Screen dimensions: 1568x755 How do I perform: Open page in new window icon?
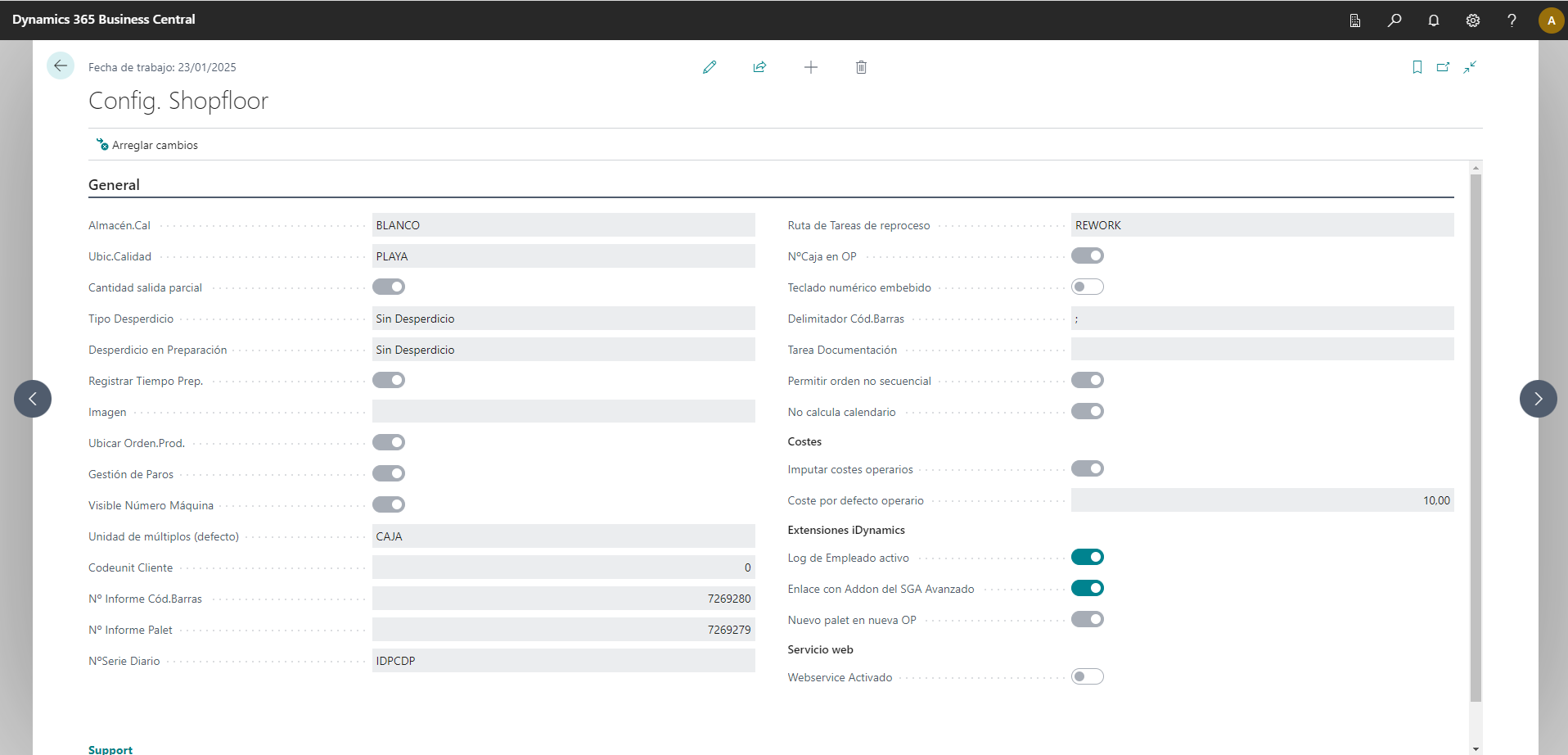point(1443,67)
